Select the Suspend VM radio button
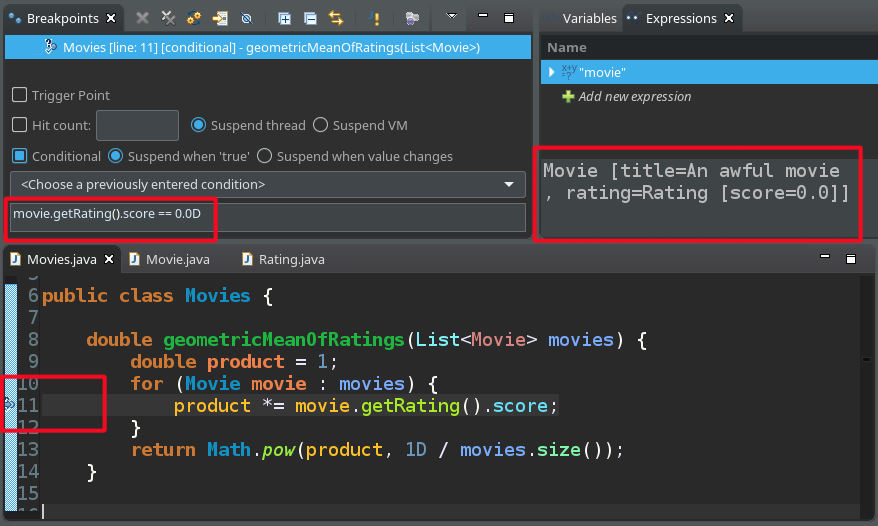Screen dimensions: 878x526 coord(320,124)
